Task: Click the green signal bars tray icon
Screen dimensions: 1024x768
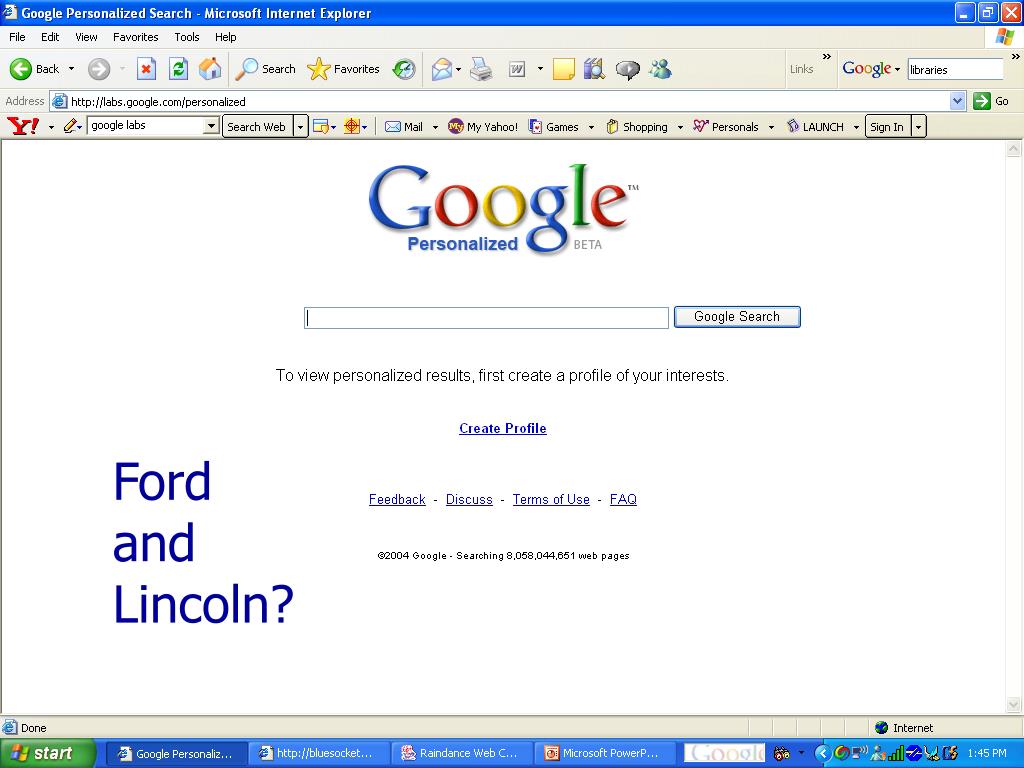Action: click(x=897, y=754)
